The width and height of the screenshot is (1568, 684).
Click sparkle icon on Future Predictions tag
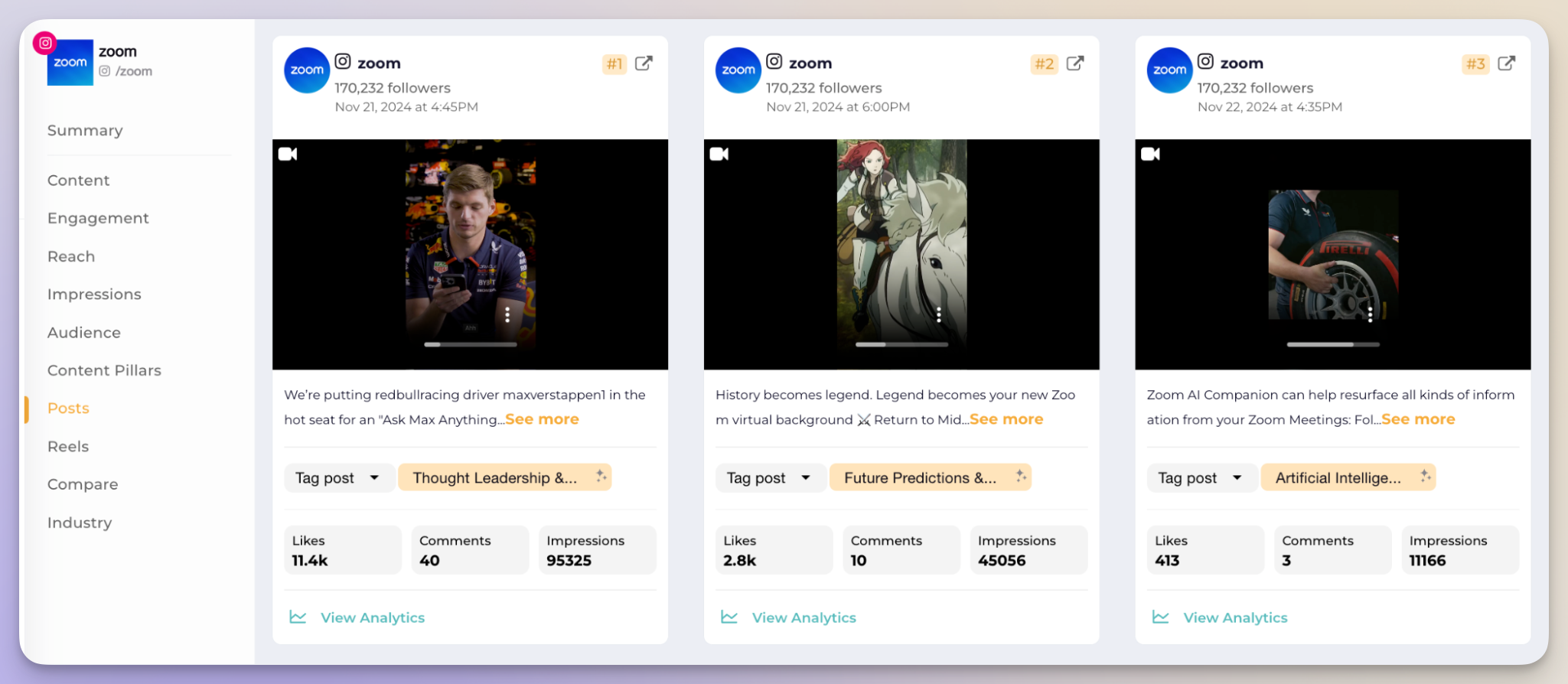coord(1021,476)
